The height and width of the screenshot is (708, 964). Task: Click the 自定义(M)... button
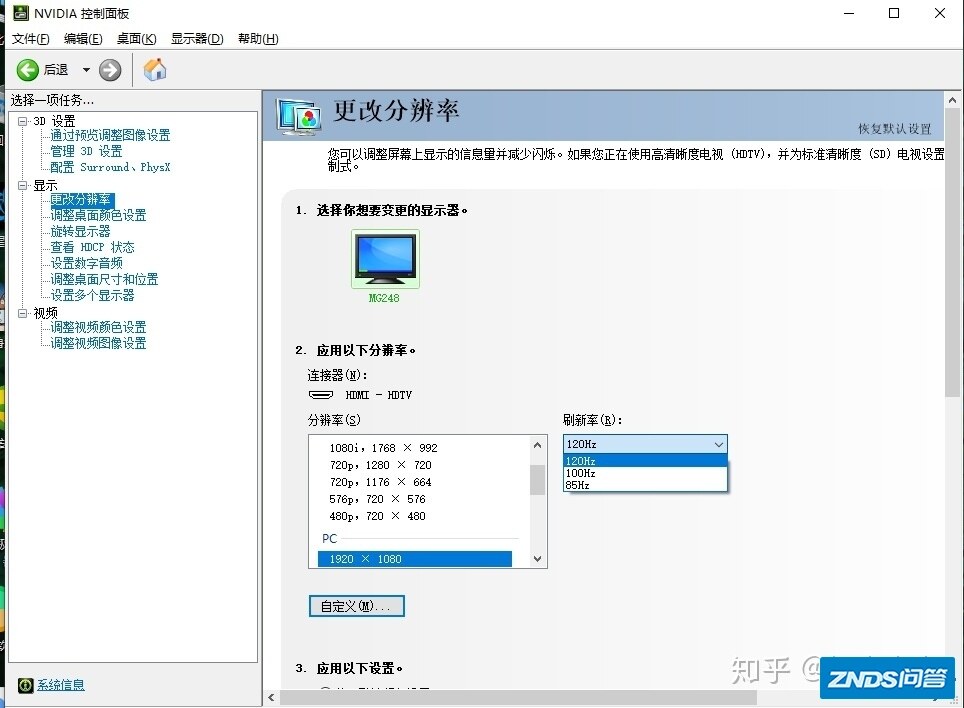pos(357,606)
